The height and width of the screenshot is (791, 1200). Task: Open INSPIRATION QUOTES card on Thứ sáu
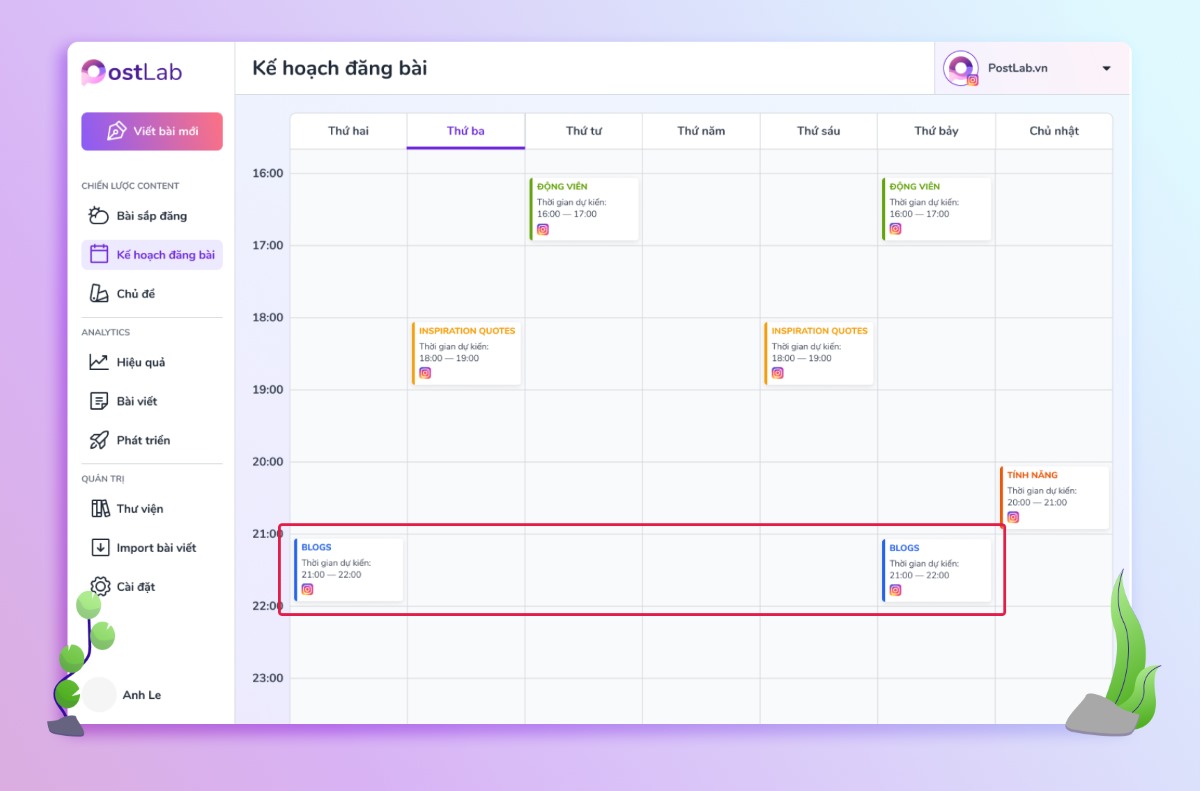(x=819, y=353)
